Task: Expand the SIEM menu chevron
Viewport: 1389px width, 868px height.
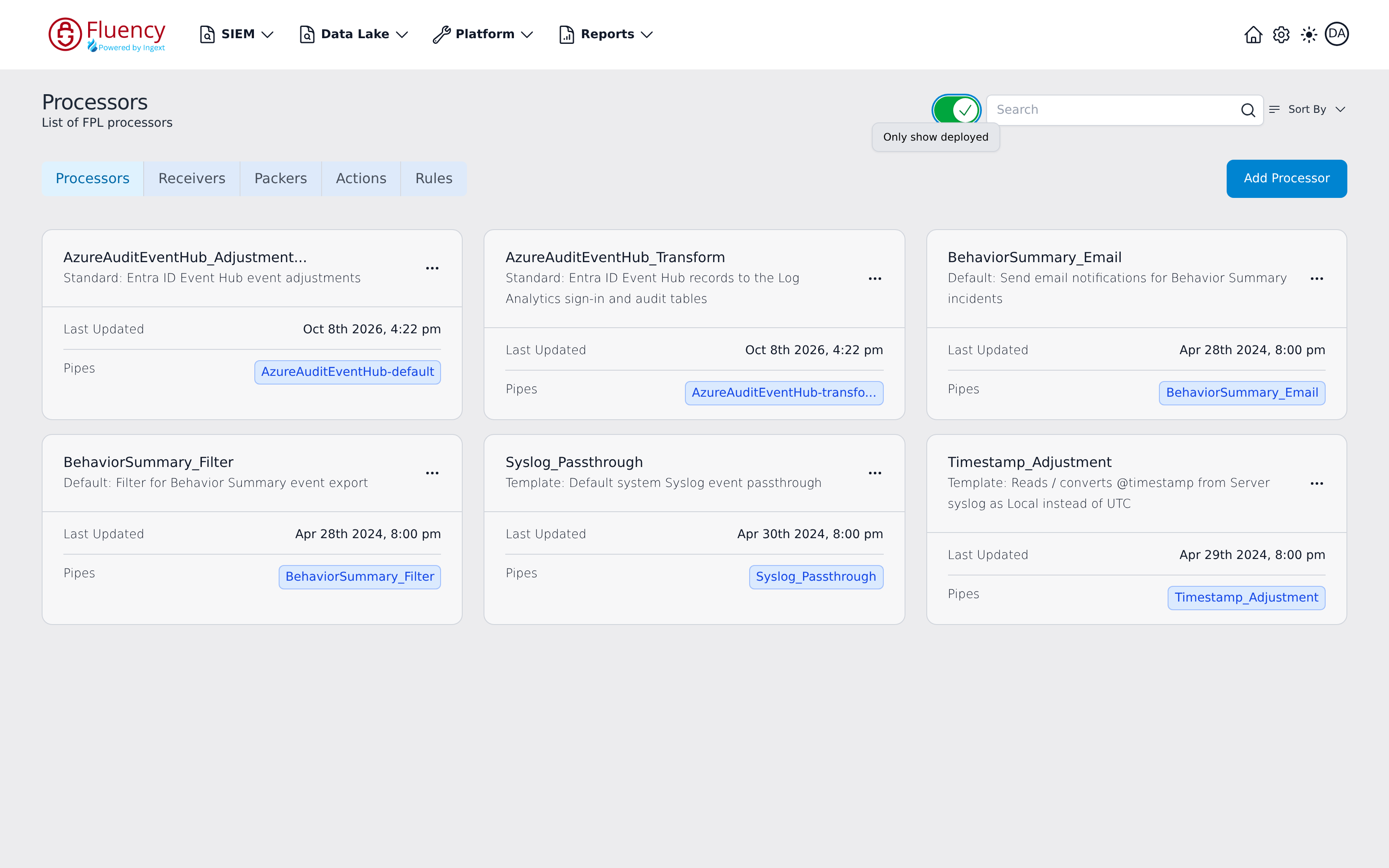Action: [267, 34]
